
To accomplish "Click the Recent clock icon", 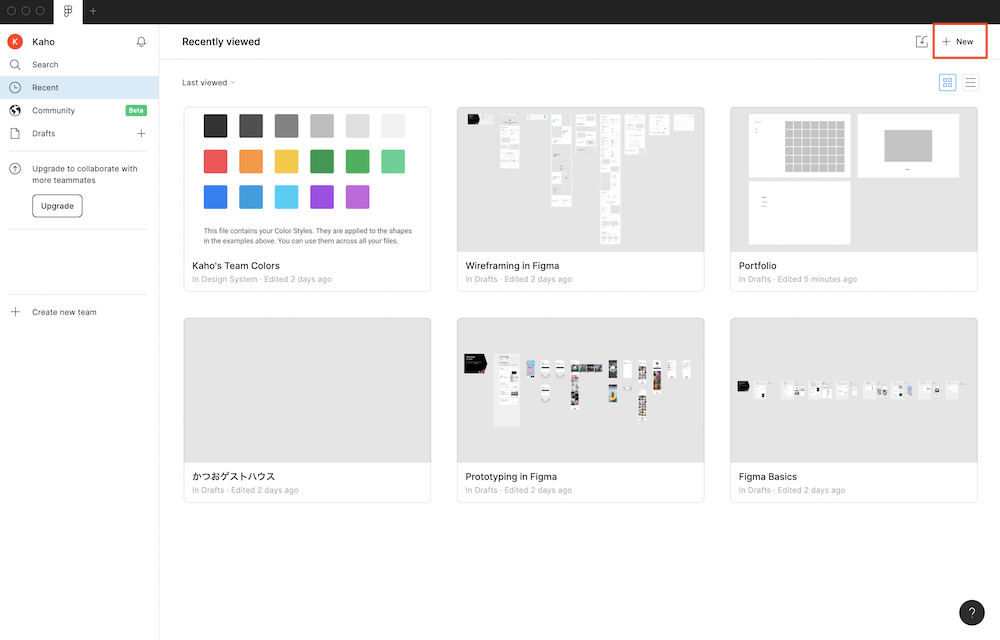I will [15, 87].
